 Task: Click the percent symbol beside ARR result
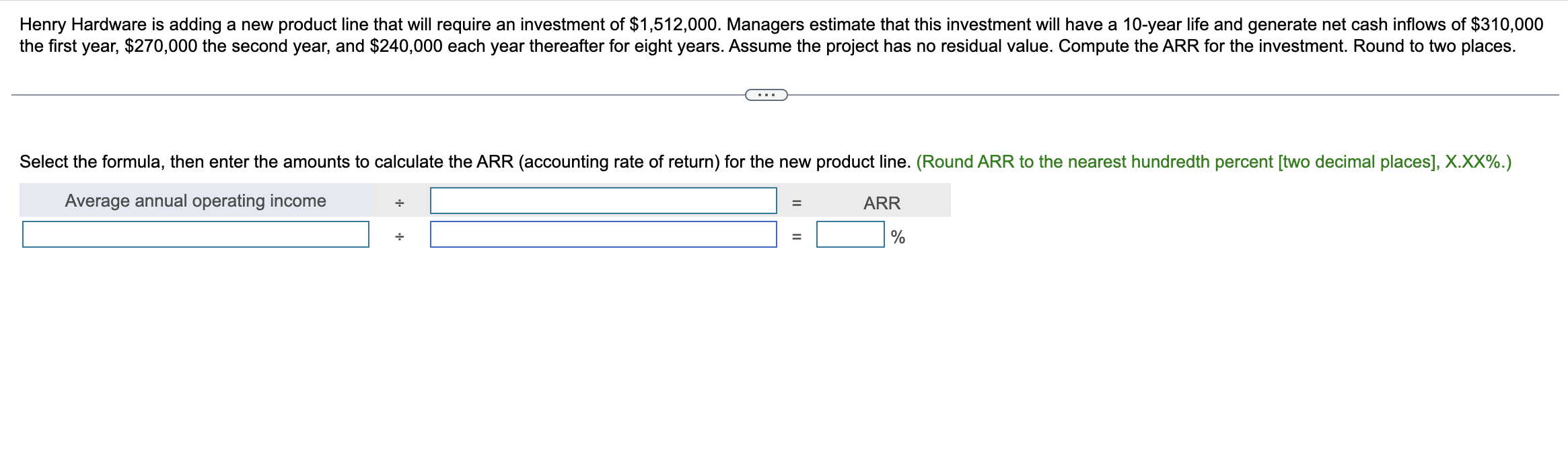898,237
